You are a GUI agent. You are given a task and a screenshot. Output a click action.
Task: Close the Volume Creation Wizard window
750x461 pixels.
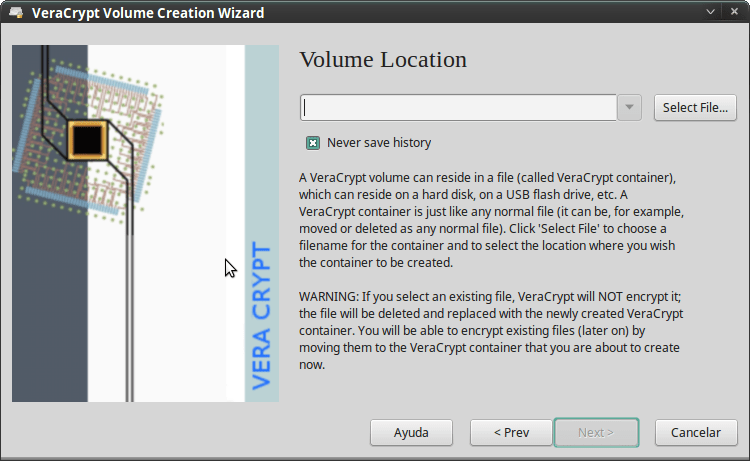coord(734,11)
